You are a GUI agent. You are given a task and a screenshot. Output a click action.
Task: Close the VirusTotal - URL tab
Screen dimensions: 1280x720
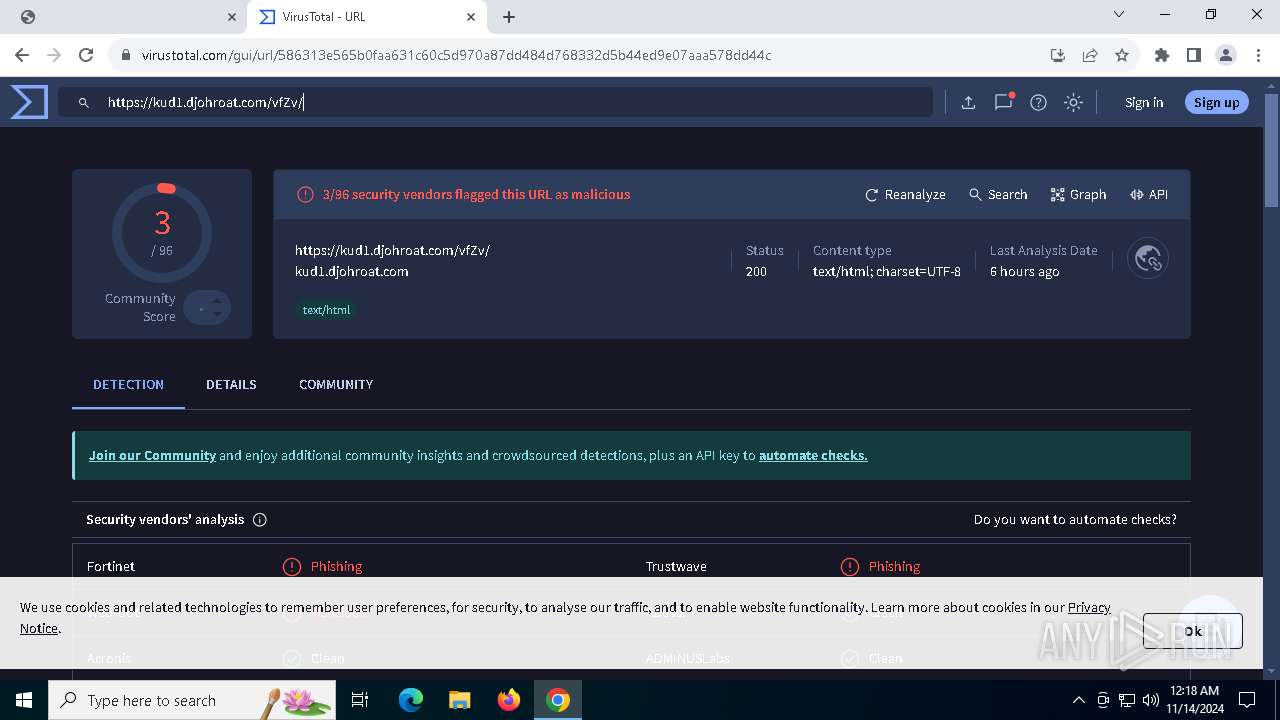(472, 17)
